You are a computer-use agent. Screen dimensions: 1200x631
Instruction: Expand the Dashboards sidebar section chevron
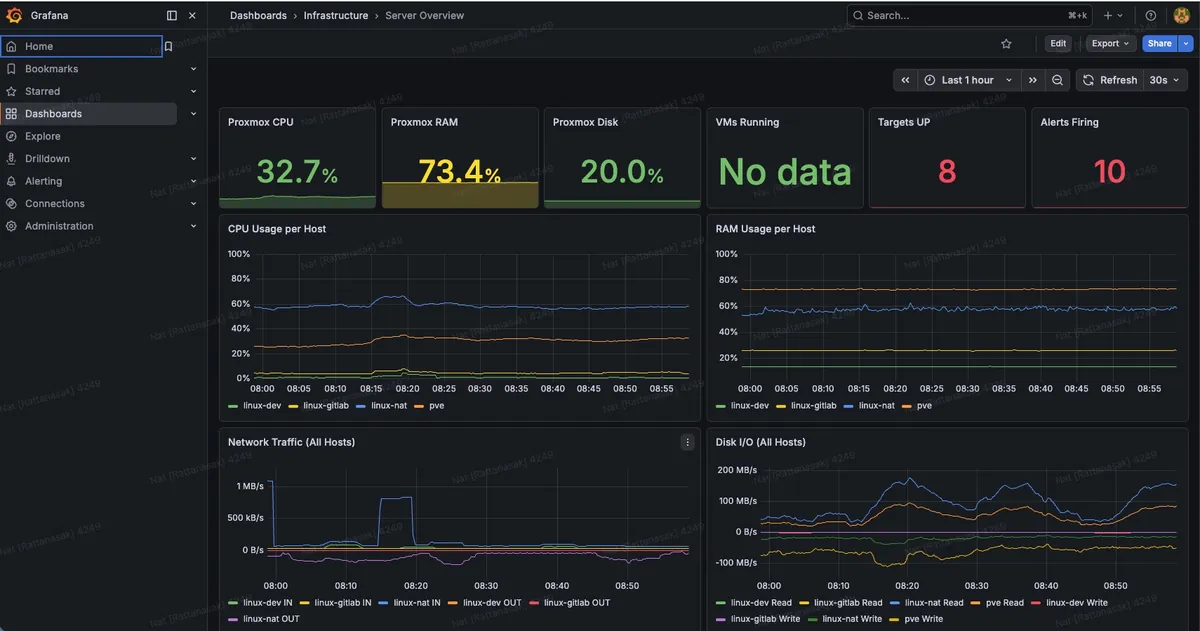click(x=193, y=113)
